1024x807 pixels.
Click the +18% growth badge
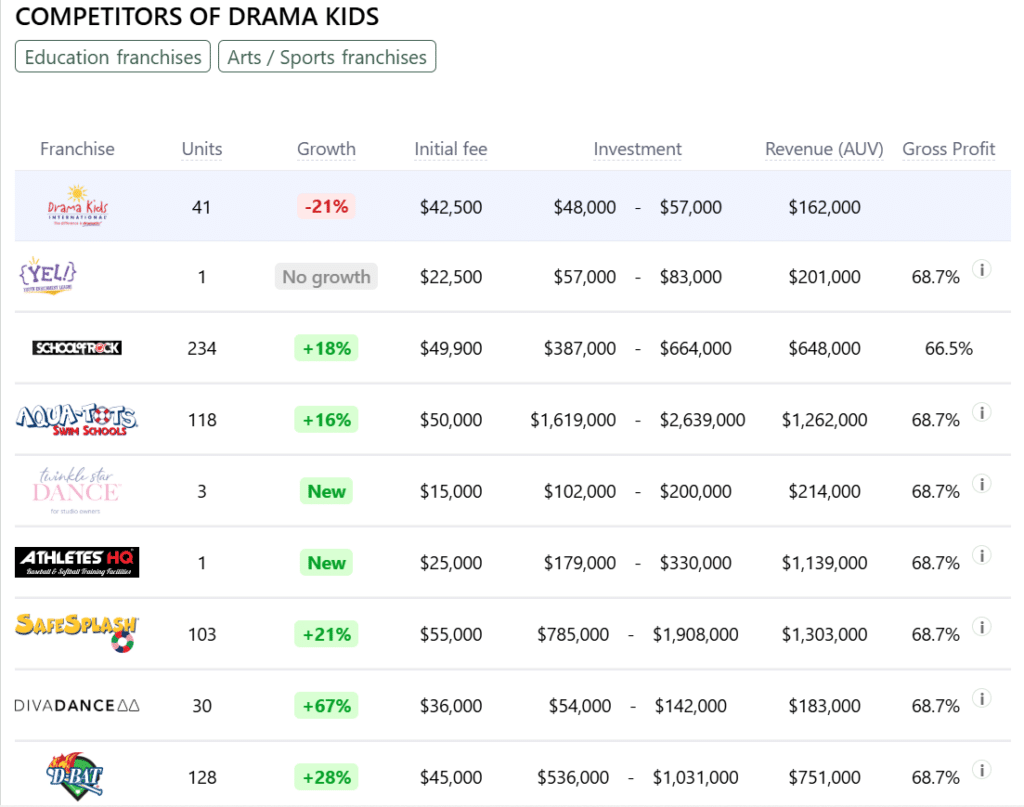(327, 348)
